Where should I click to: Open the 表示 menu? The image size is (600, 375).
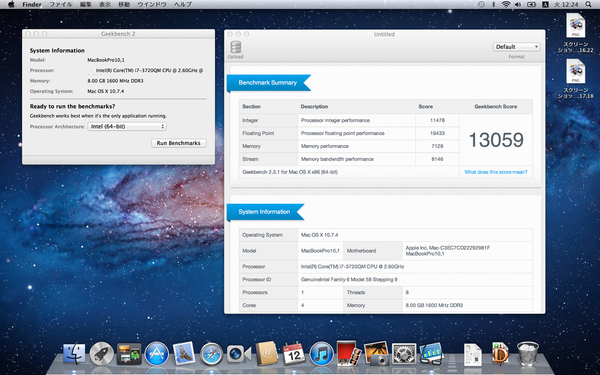click(x=105, y=4)
